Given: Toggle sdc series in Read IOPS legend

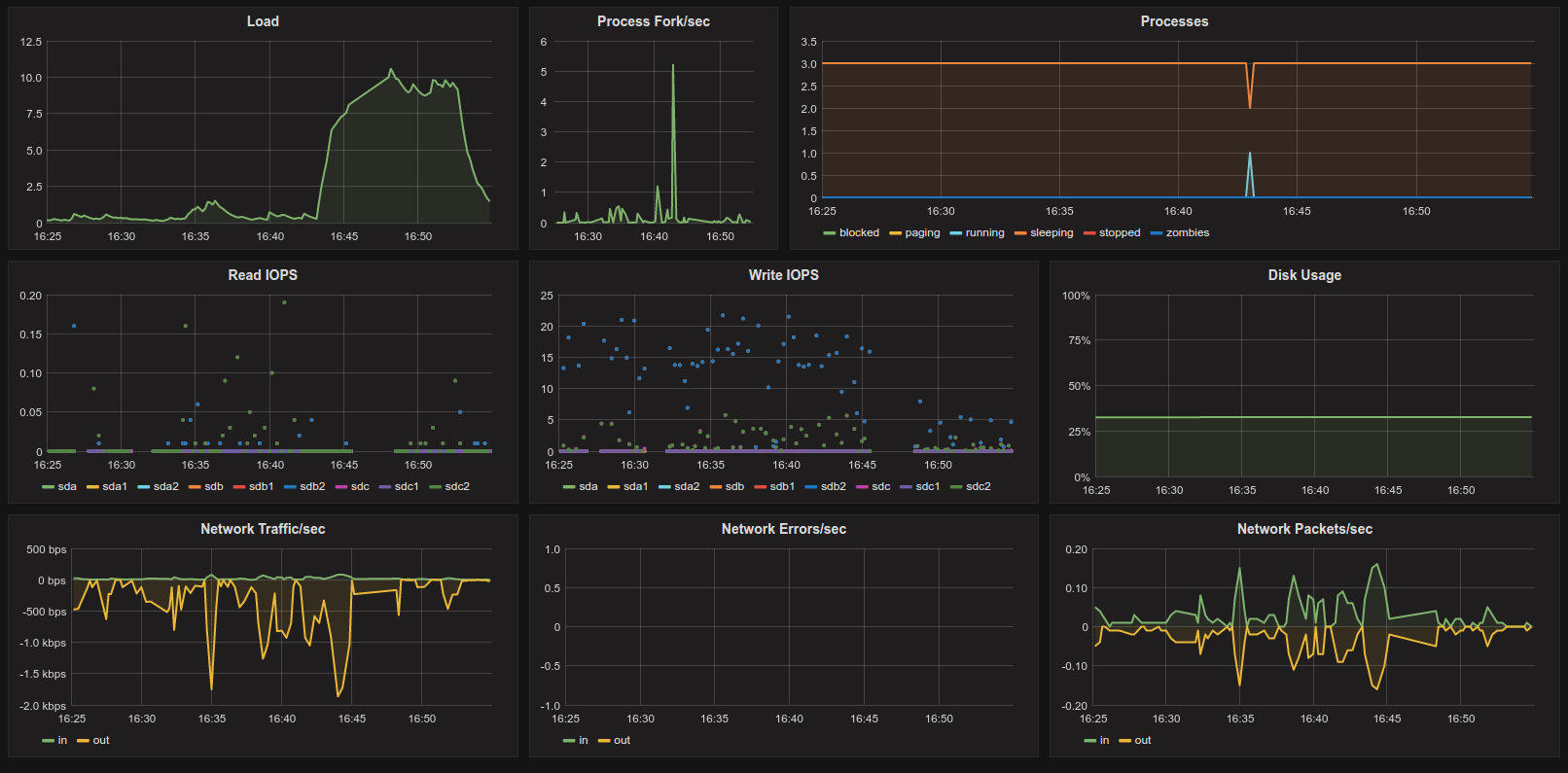Looking at the screenshot, I should (x=352, y=486).
